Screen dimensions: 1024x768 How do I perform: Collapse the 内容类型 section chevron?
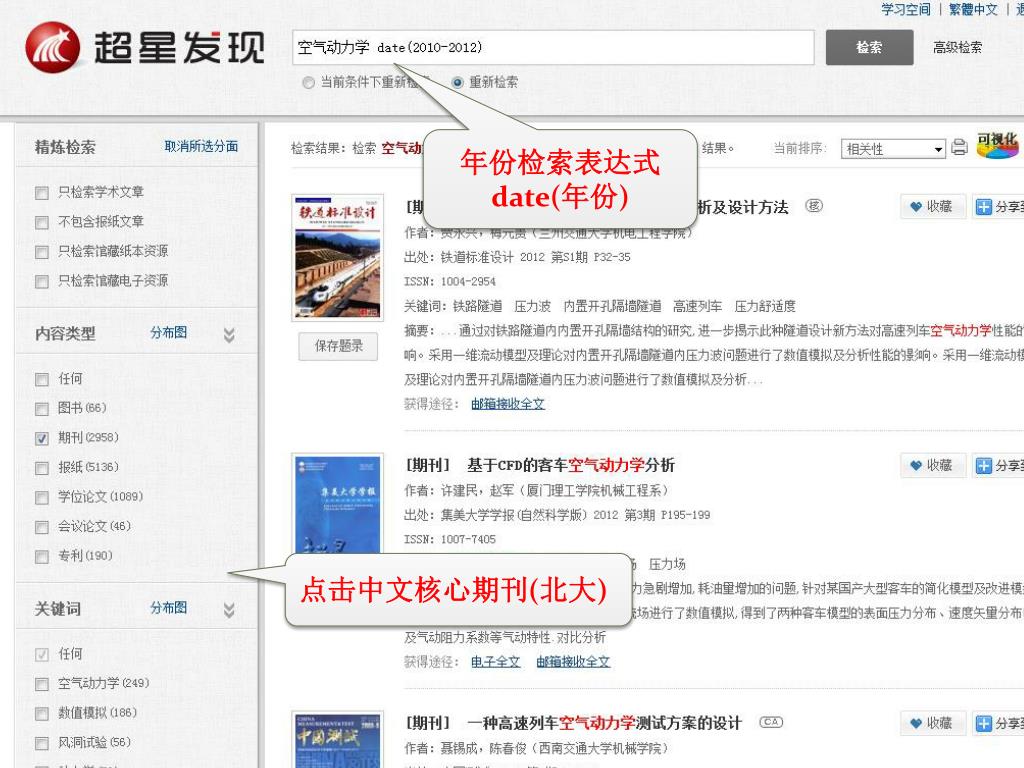pos(229,335)
